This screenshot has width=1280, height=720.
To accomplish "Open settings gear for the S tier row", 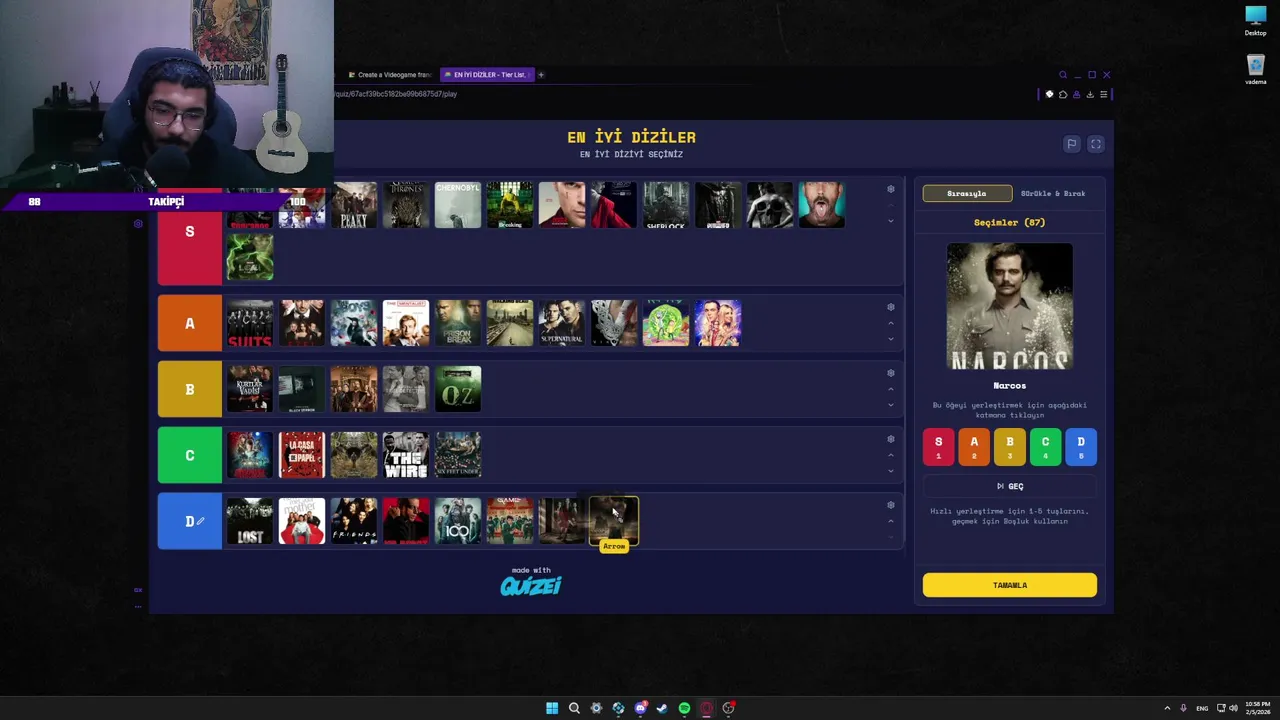I will 891,189.
